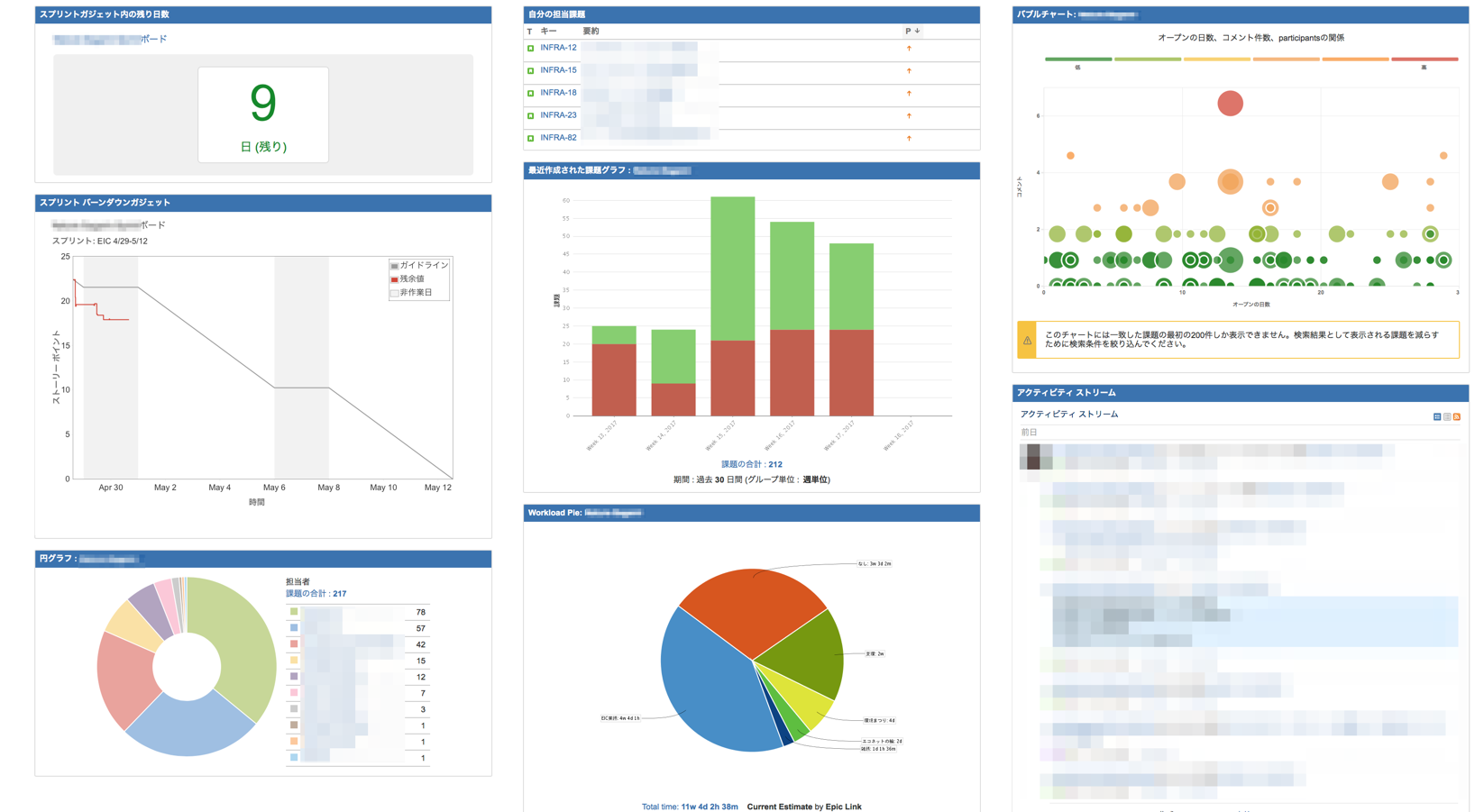
Task: Sort by the P priority column header
Action: point(911,31)
